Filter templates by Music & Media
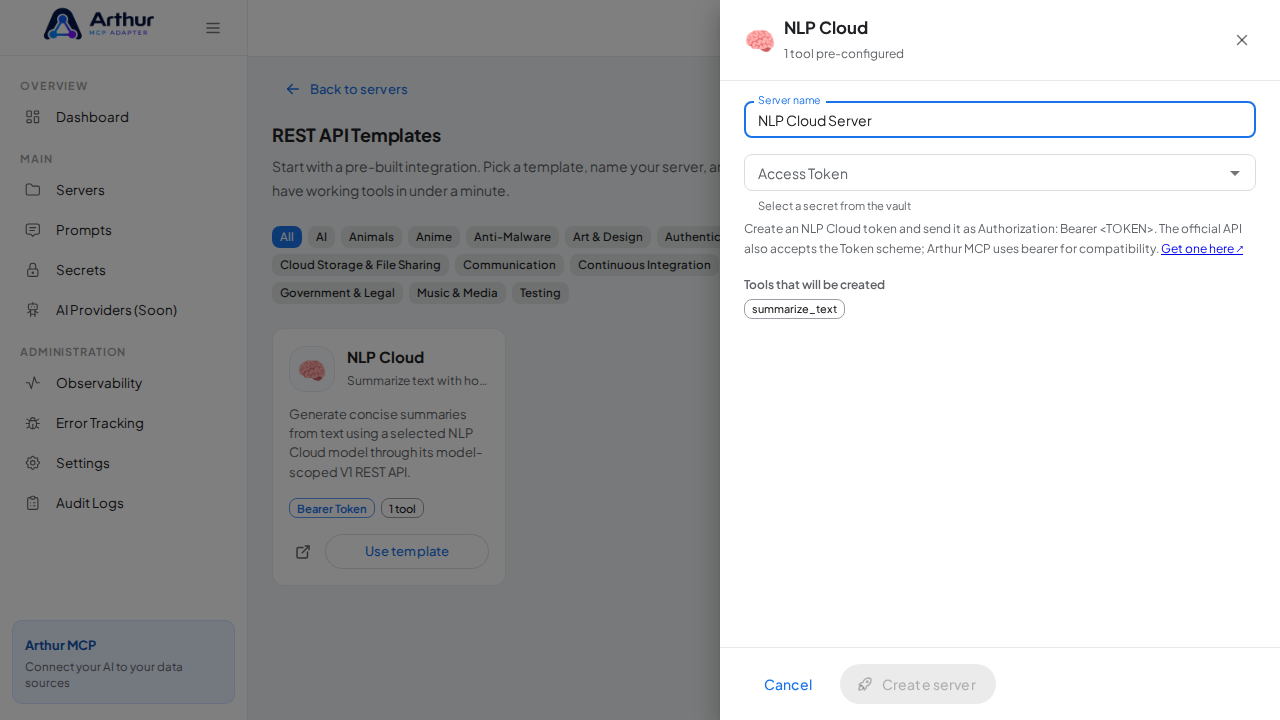Viewport: 1280px width, 720px height. 457,293
